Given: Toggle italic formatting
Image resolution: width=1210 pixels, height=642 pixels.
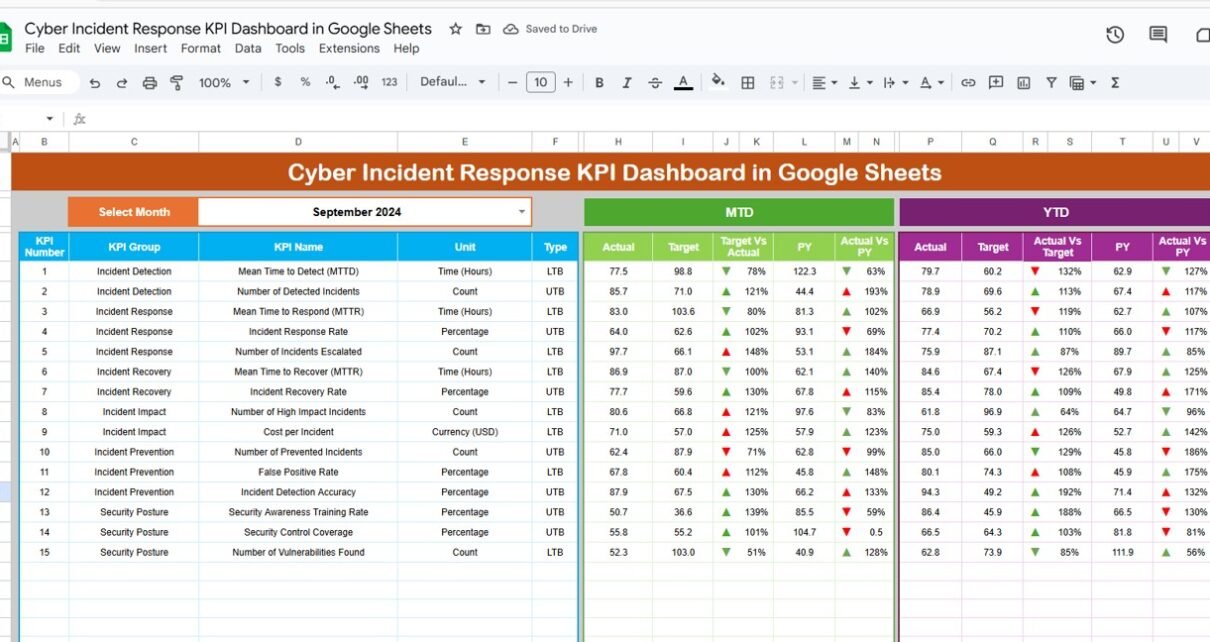Looking at the screenshot, I should [x=627, y=83].
